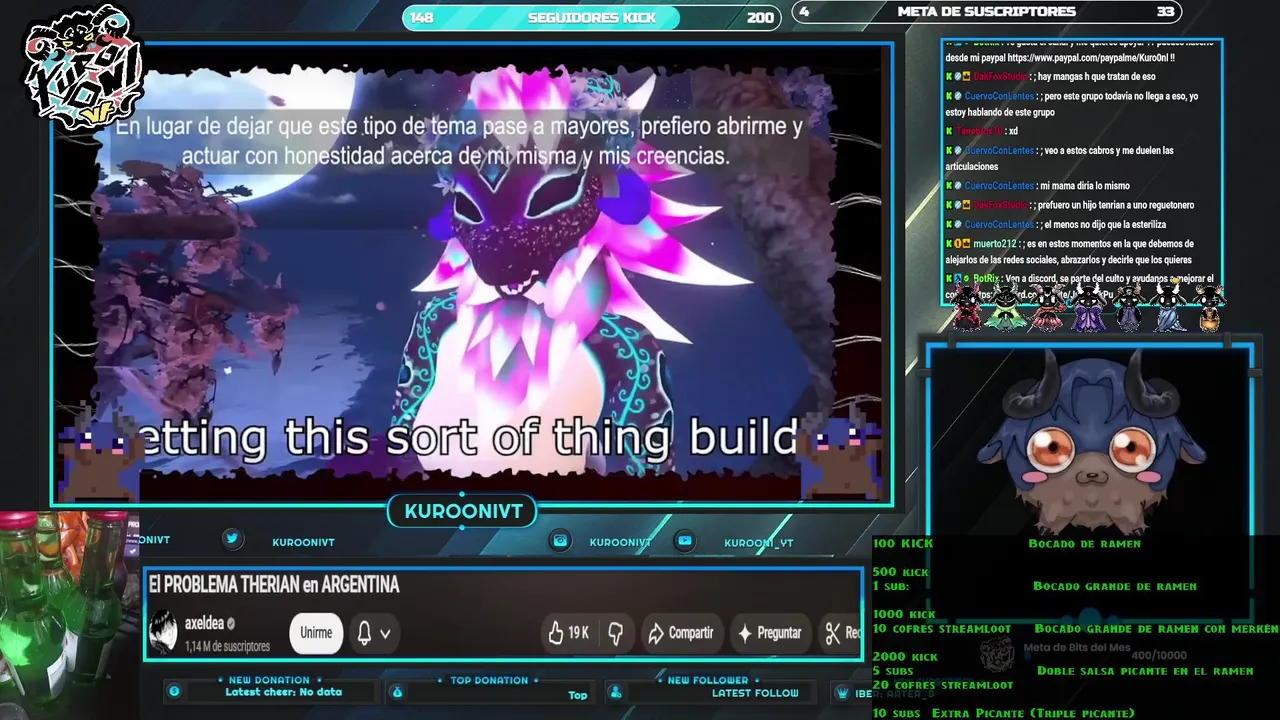Like the video with the 19 K thumbs-up
1280x720 pixels.
pyautogui.click(x=568, y=633)
